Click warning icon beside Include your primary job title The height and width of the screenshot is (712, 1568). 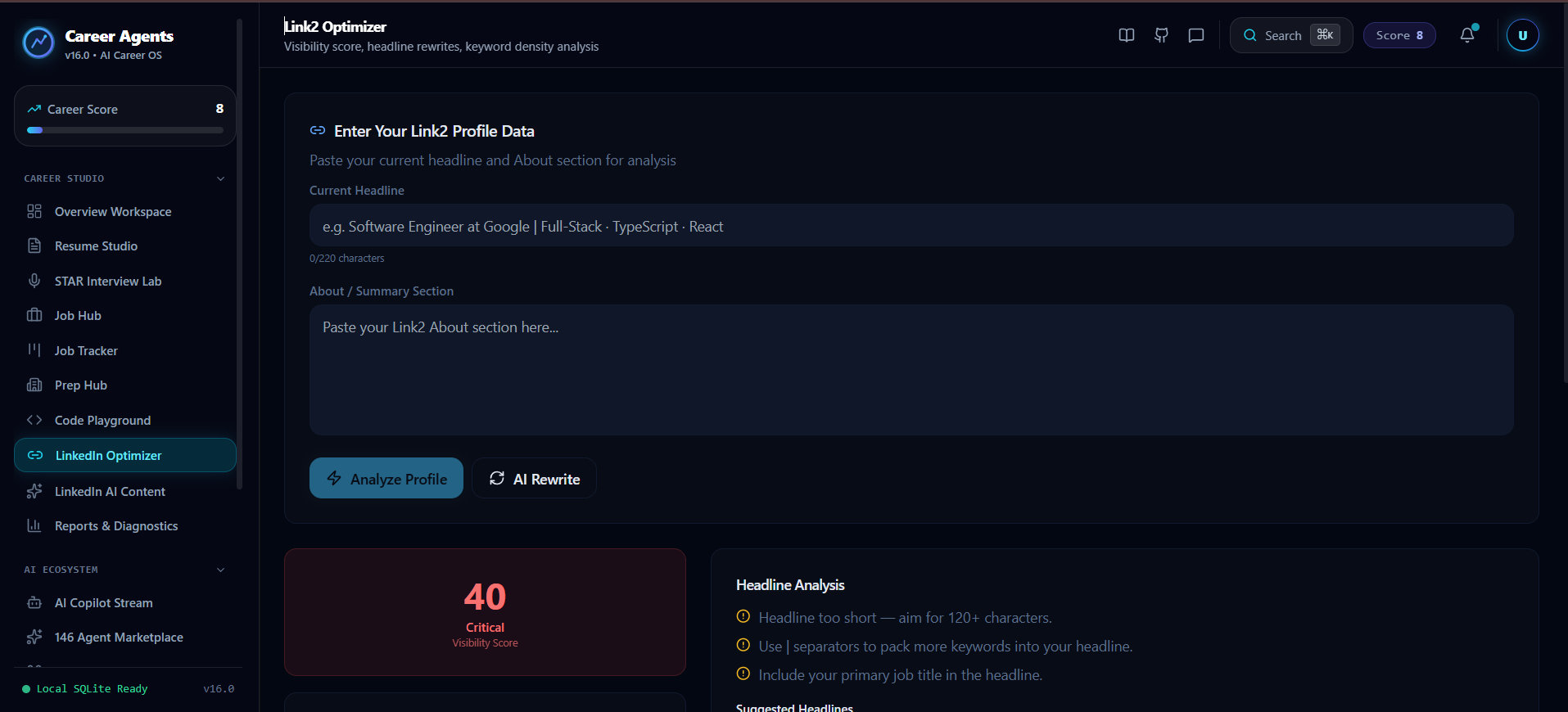(x=743, y=674)
